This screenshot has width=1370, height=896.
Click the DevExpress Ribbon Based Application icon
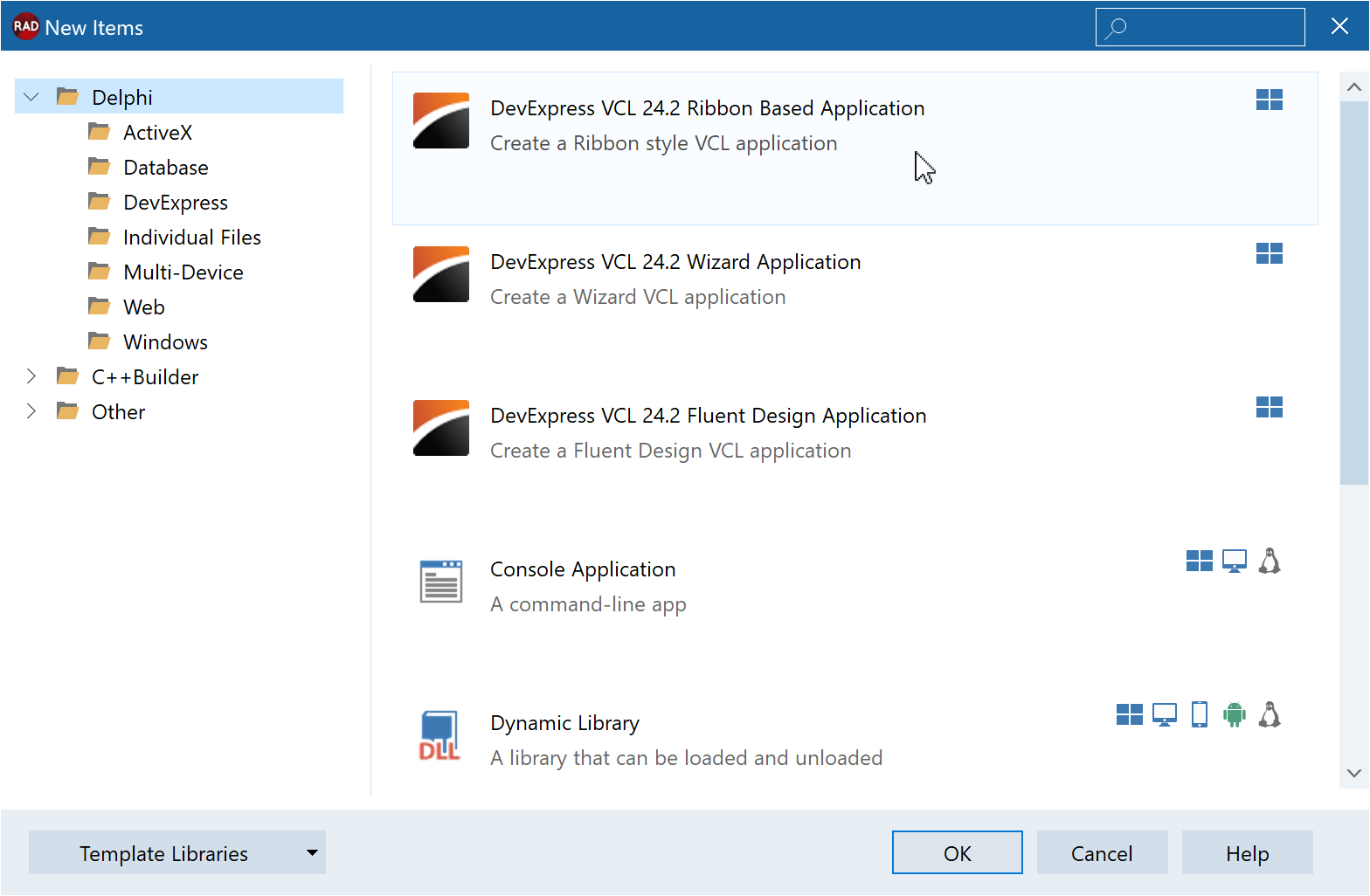[x=440, y=121]
